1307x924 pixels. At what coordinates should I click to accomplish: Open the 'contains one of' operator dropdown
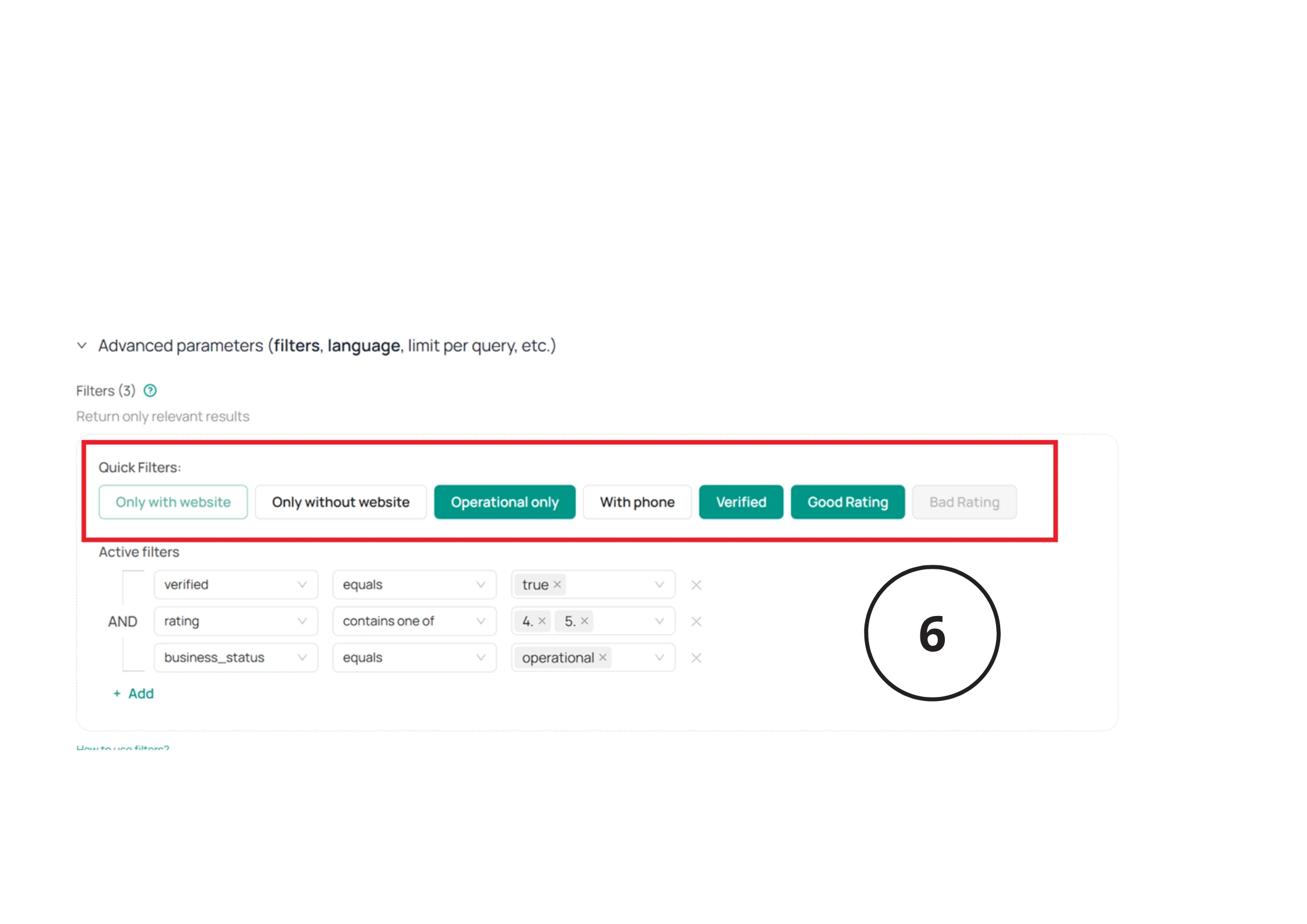click(414, 621)
